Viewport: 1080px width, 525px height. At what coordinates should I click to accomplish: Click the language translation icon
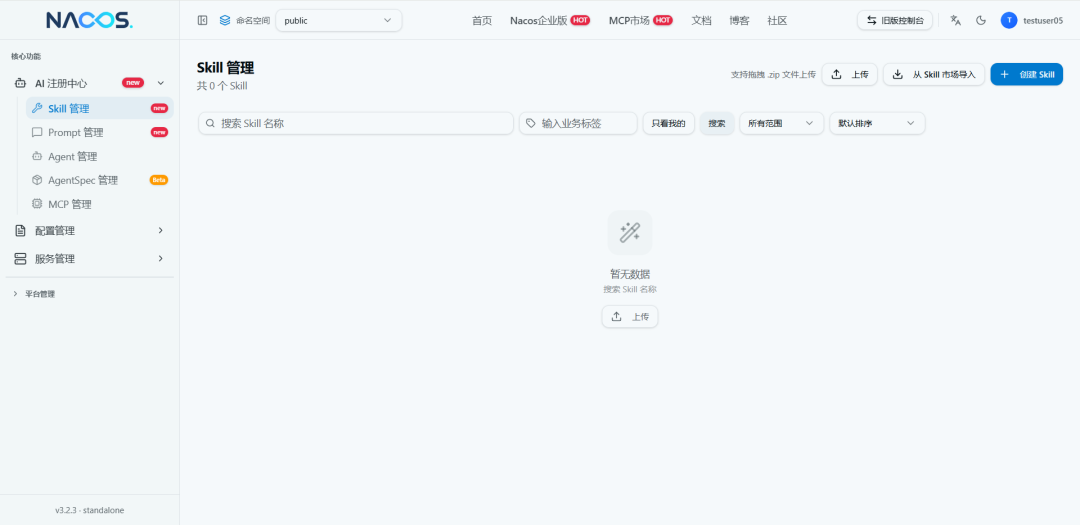[x=955, y=21]
